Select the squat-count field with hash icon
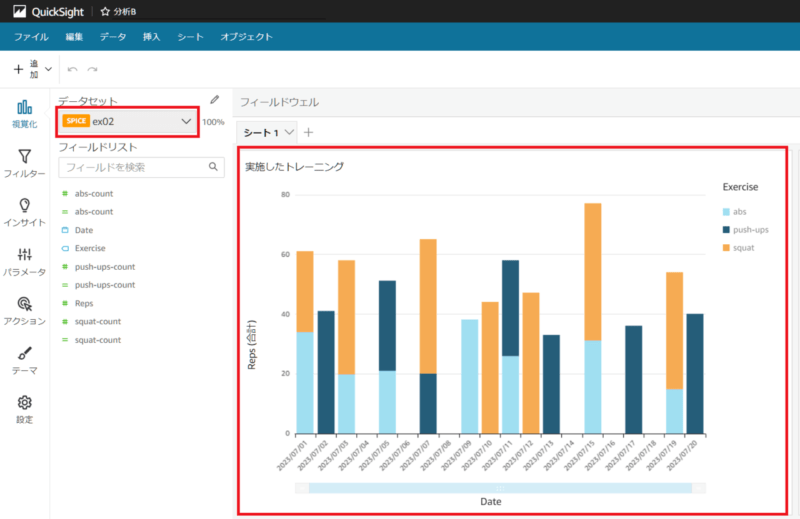The image size is (800, 519). click(91, 322)
